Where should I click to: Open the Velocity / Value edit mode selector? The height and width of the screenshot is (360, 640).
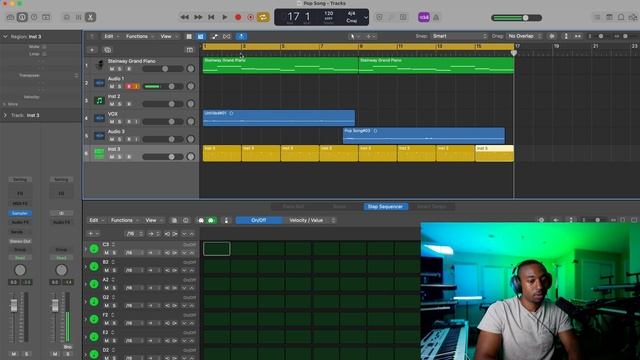tap(309, 220)
